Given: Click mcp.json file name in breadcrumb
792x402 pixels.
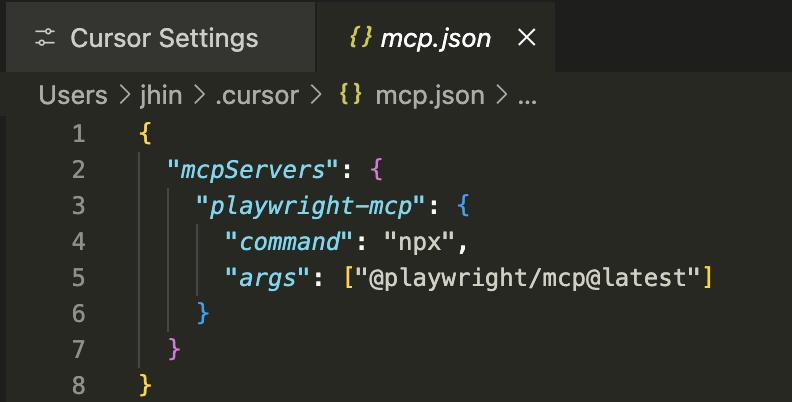Looking at the screenshot, I should 429,96.
